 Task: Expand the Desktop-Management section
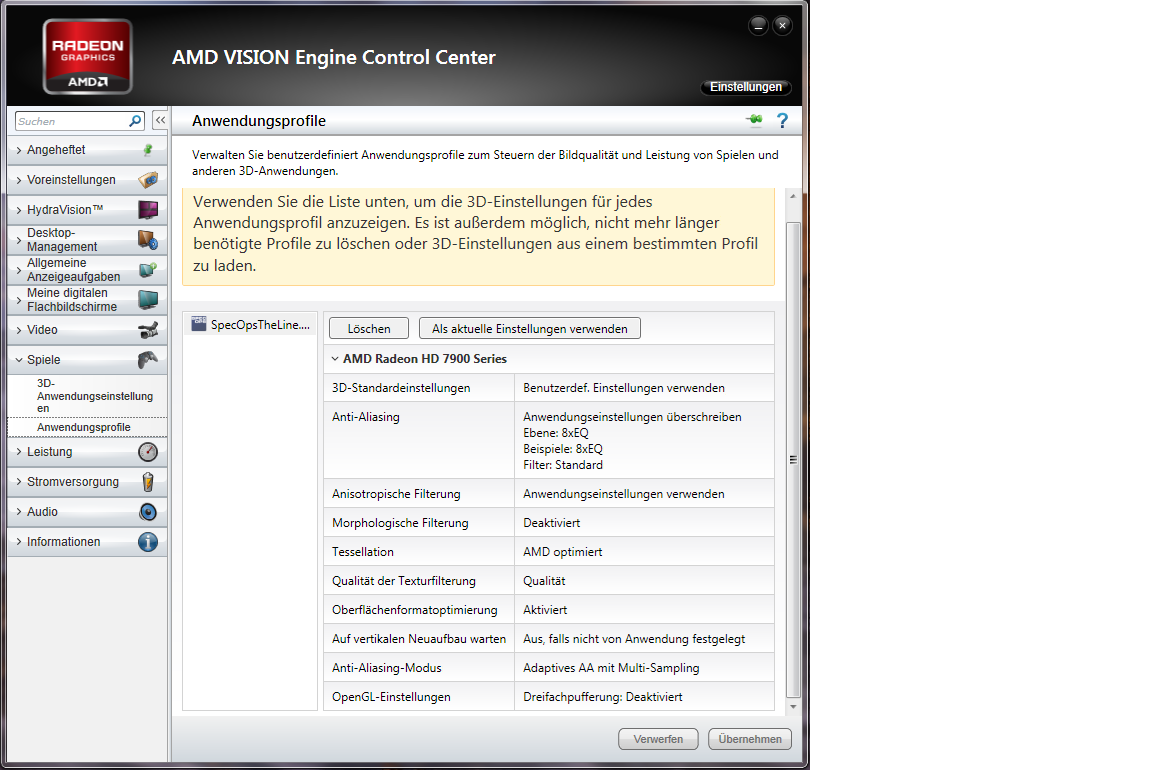19,240
